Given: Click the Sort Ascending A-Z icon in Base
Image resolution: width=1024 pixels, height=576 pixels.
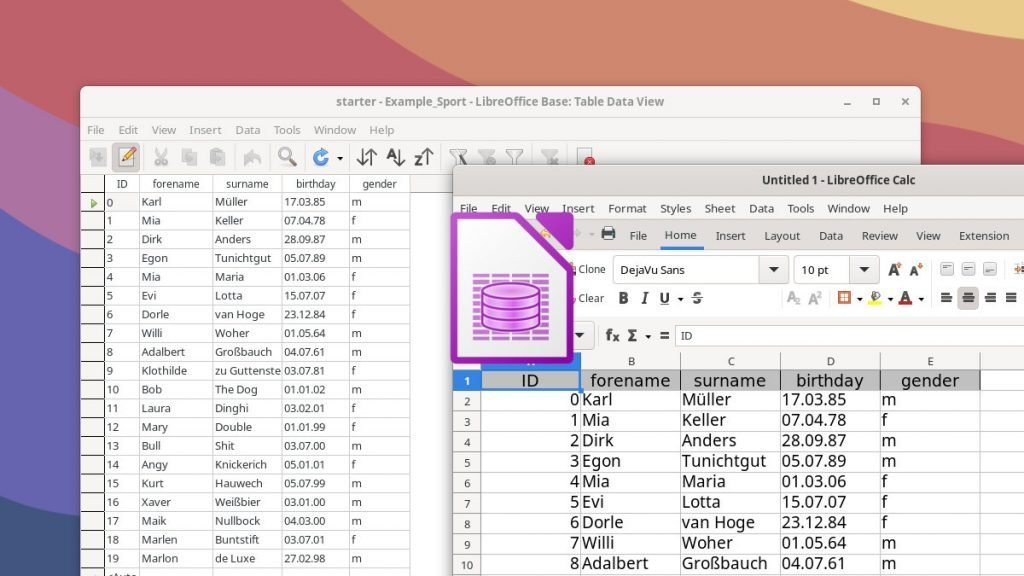Looking at the screenshot, I should (395, 157).
